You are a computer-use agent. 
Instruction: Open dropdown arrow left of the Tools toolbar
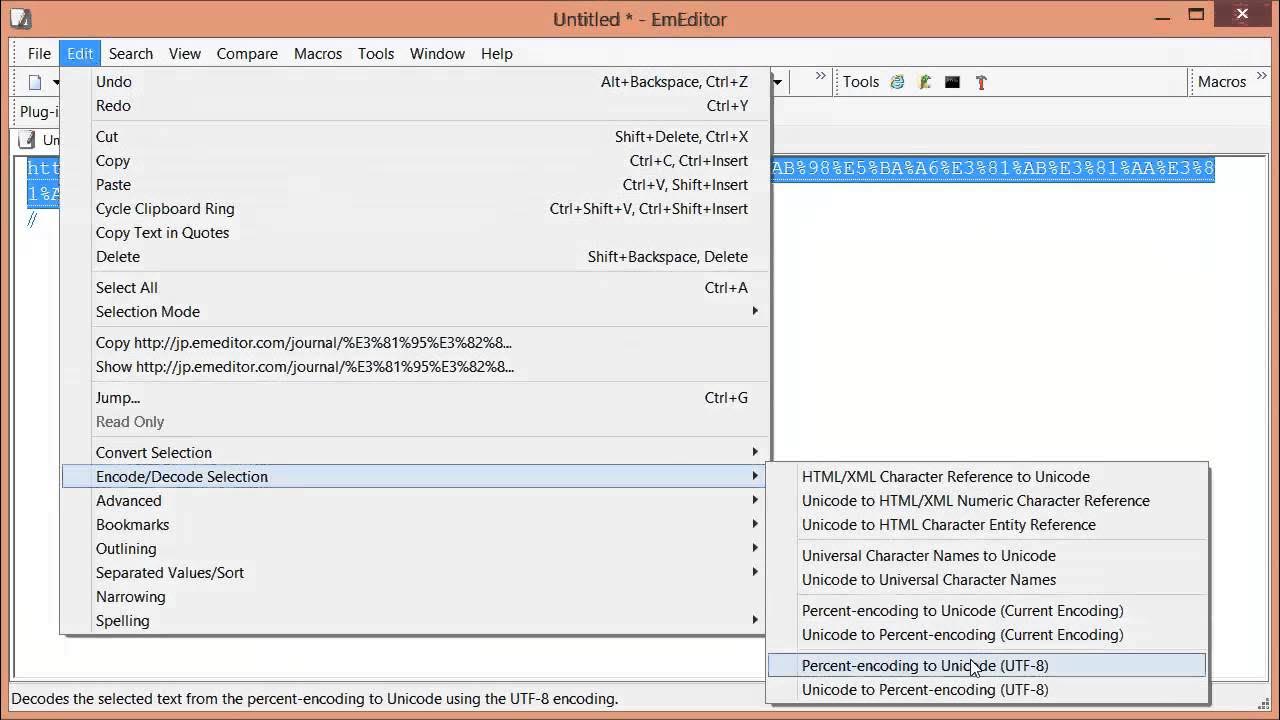click(777, 82)
